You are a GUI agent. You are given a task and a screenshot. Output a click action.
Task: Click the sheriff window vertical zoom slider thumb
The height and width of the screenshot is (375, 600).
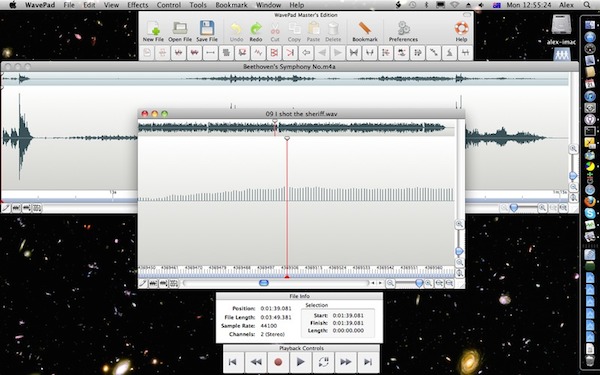point(459,251)
